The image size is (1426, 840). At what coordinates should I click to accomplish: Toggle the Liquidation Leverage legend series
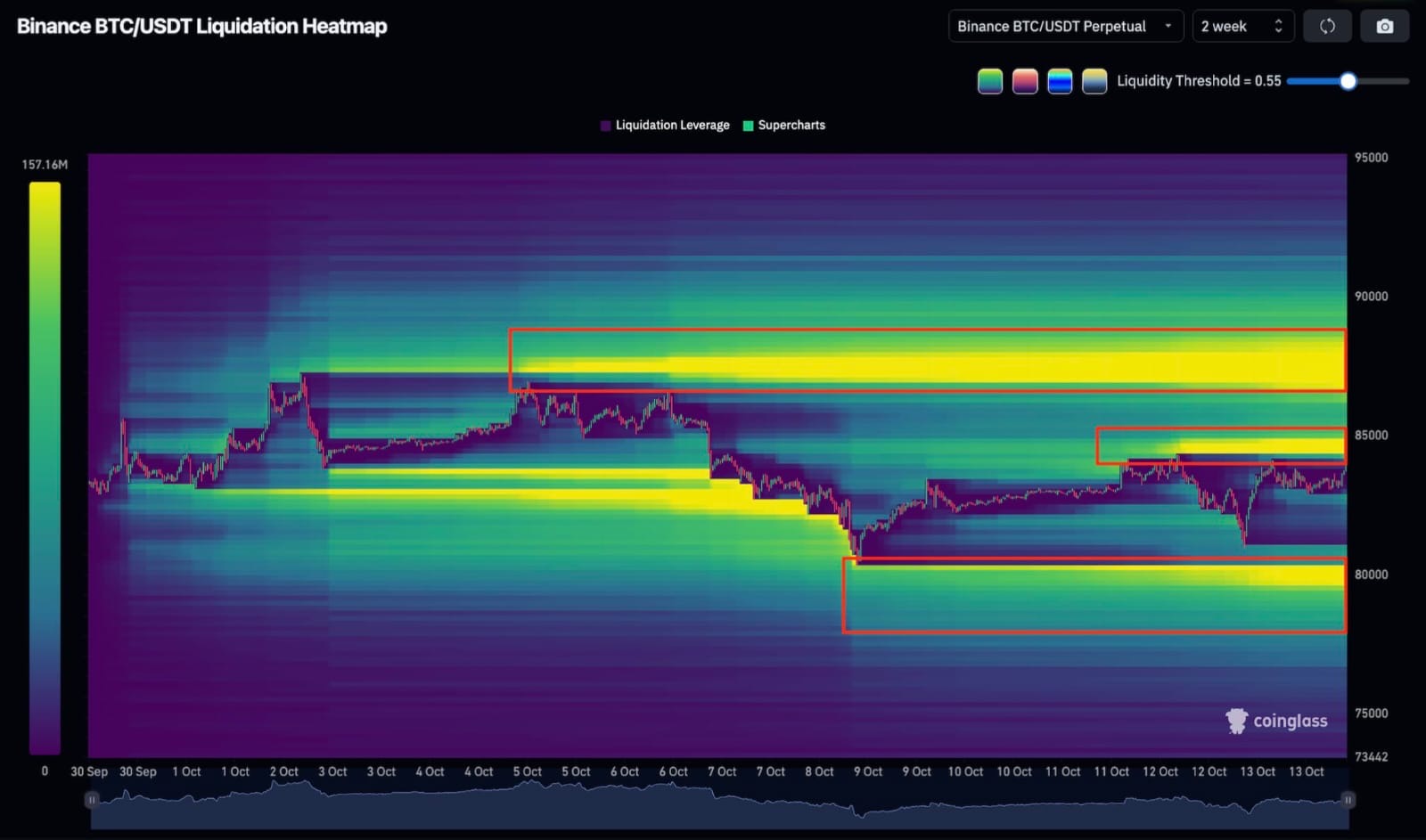665,126
